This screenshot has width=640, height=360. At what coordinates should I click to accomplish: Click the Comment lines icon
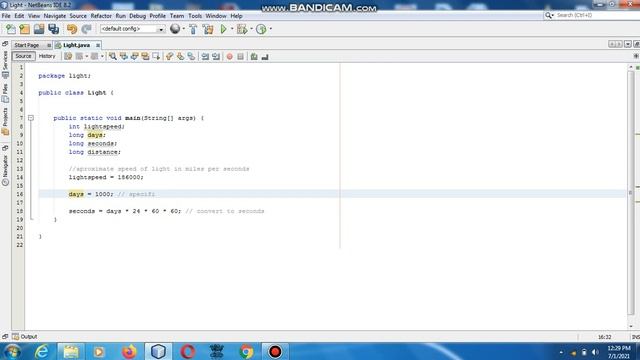(x=254, y=56)
